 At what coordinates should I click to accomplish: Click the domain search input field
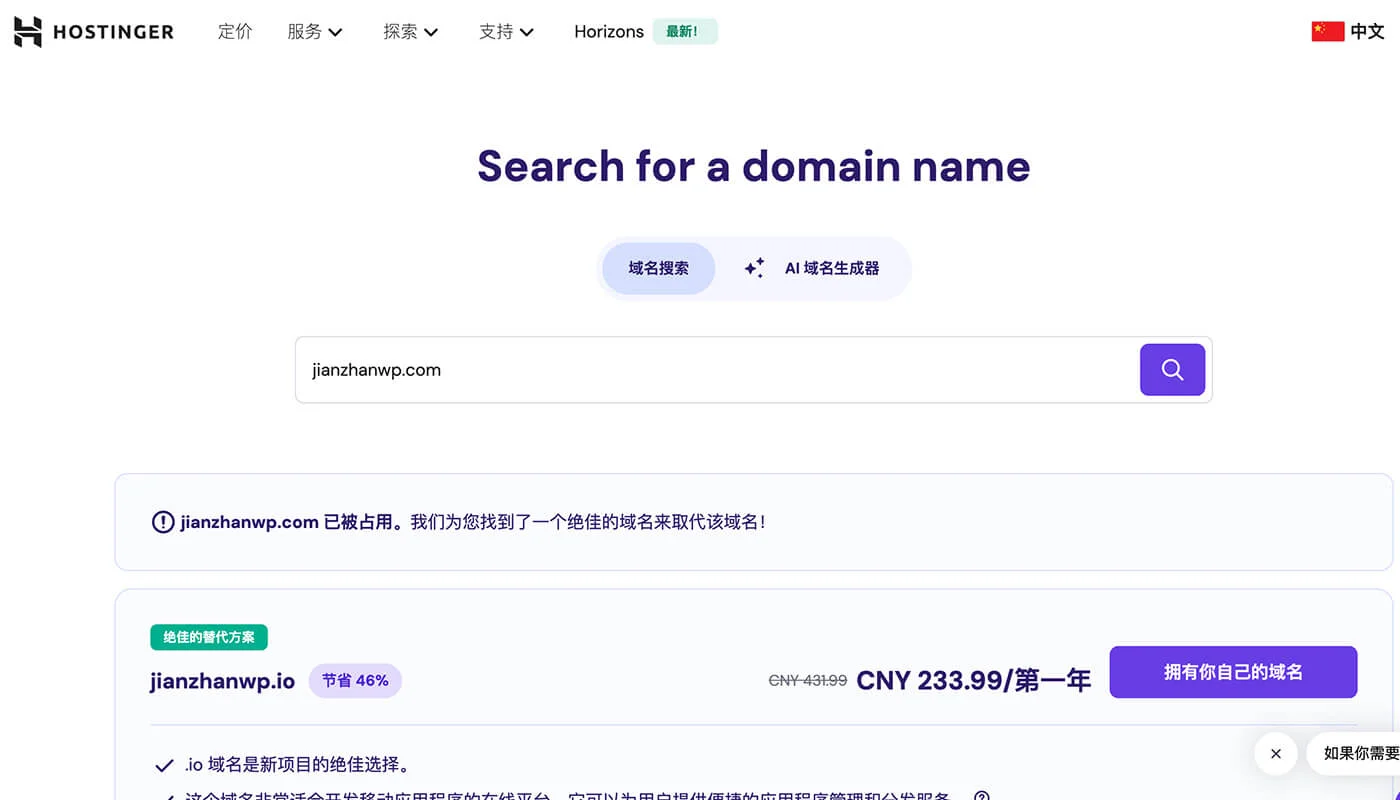coord(717,370)
